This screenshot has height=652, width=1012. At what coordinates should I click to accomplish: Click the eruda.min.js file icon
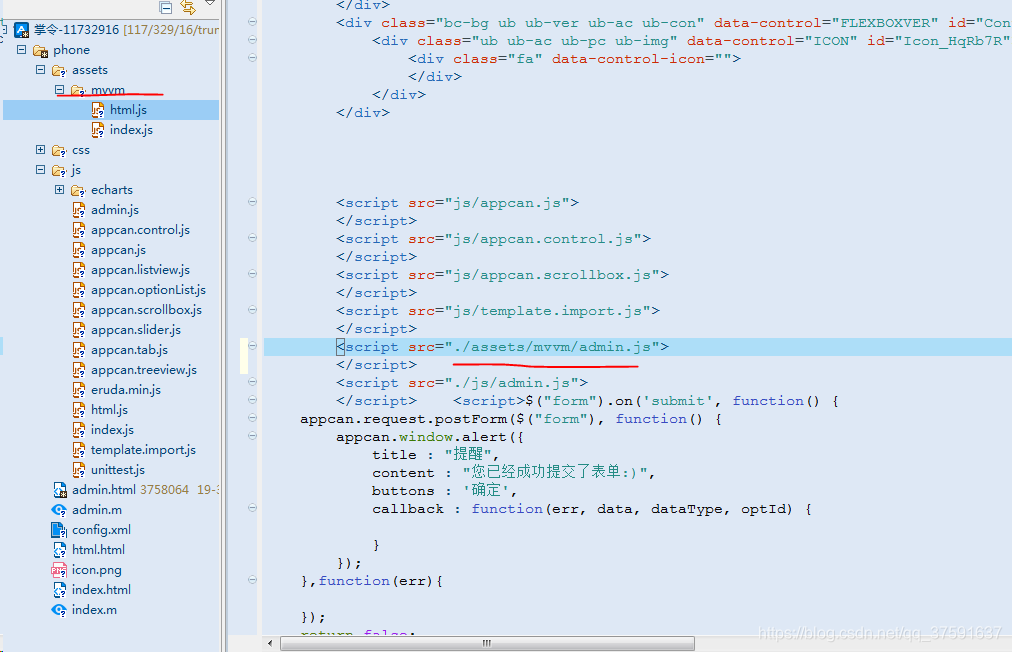79,391
